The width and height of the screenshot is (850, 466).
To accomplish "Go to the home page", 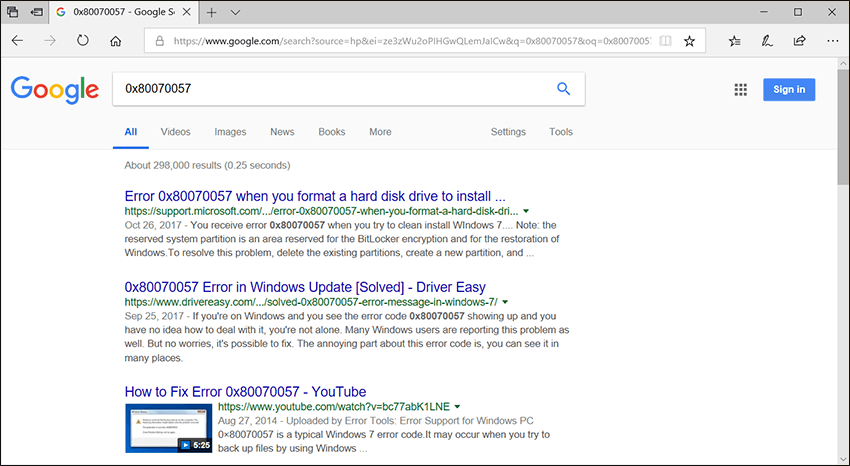I will pyautogui.click(x=115, y=41).
